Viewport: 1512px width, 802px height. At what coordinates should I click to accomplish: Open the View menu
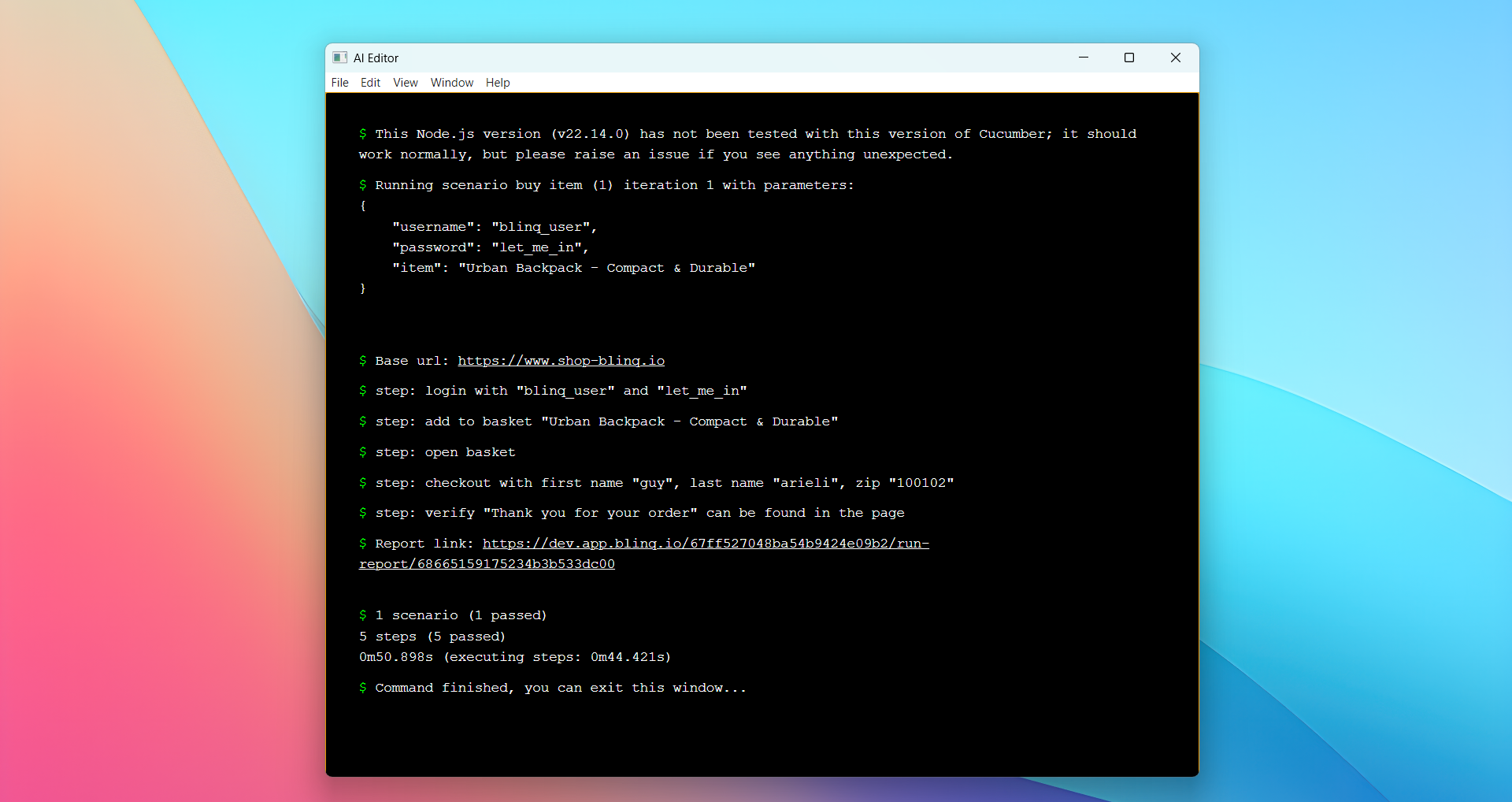(406, 83)
